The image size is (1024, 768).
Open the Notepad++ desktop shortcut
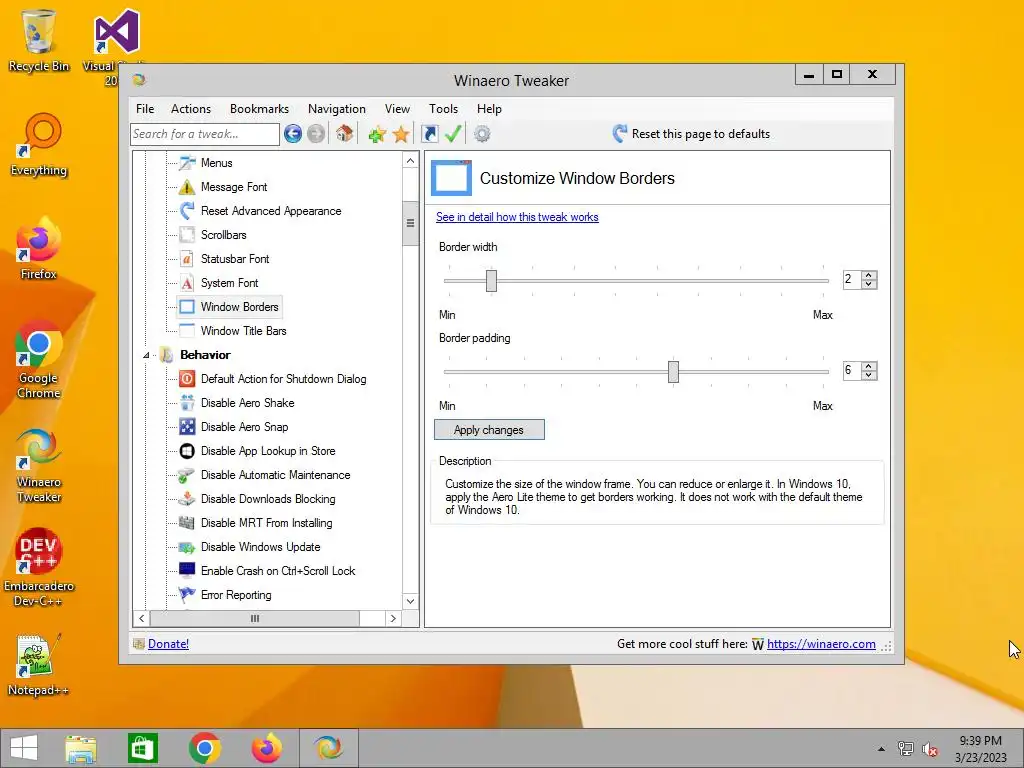pyautogui.click(x=38, y=664)
